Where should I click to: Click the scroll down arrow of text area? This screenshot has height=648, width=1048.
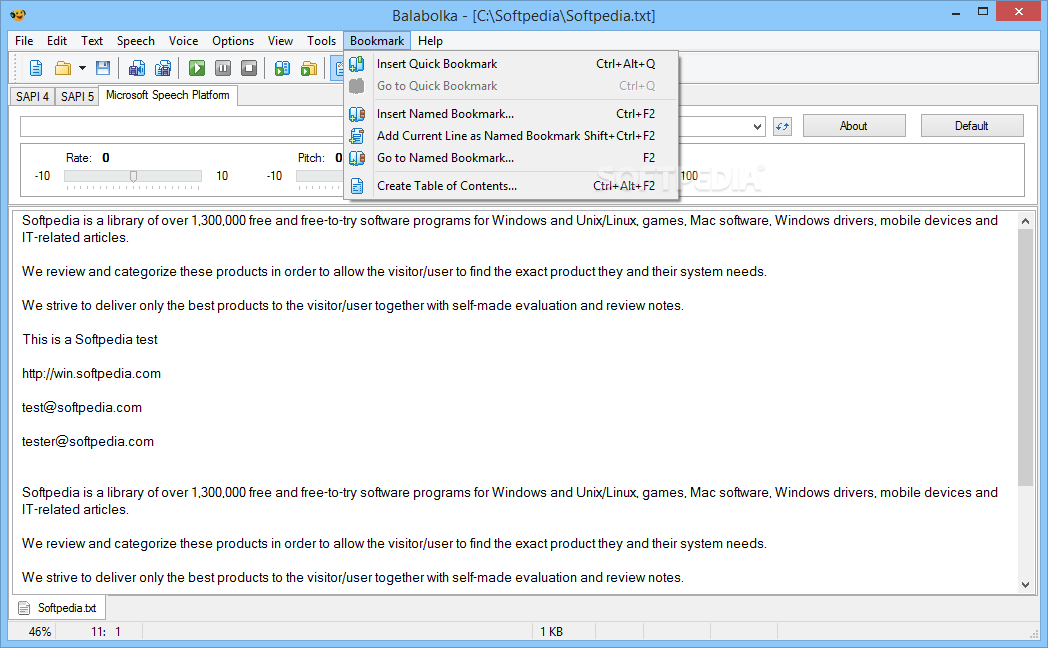[x=1025, y=585]
